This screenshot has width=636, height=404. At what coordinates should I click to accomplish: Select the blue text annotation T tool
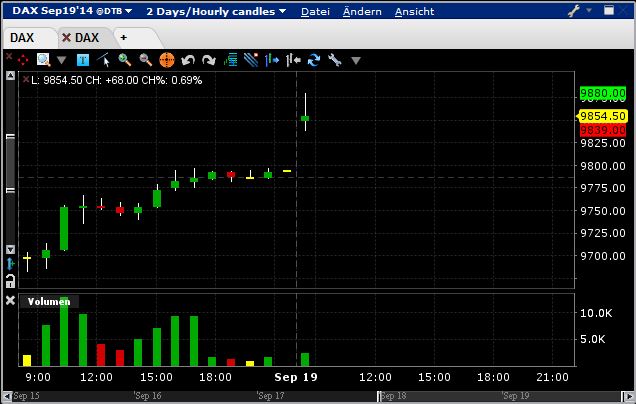[83, 60]
